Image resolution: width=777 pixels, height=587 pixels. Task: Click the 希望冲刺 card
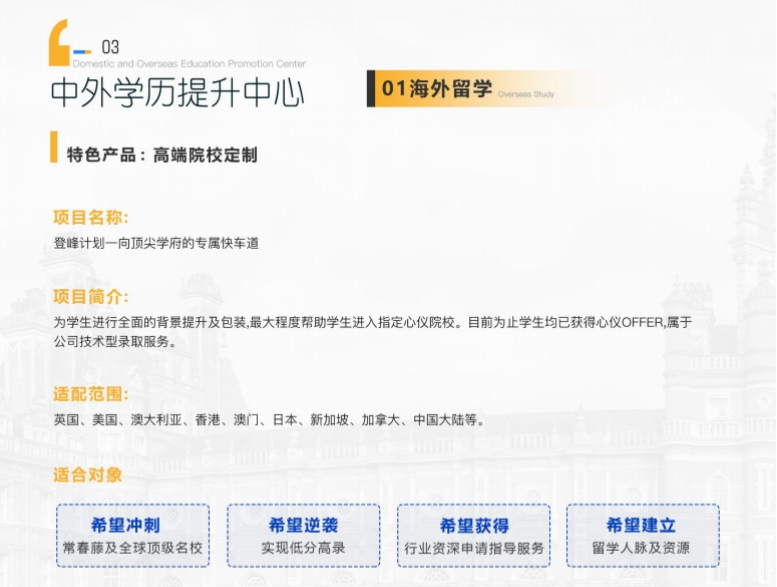pos(133,535)
